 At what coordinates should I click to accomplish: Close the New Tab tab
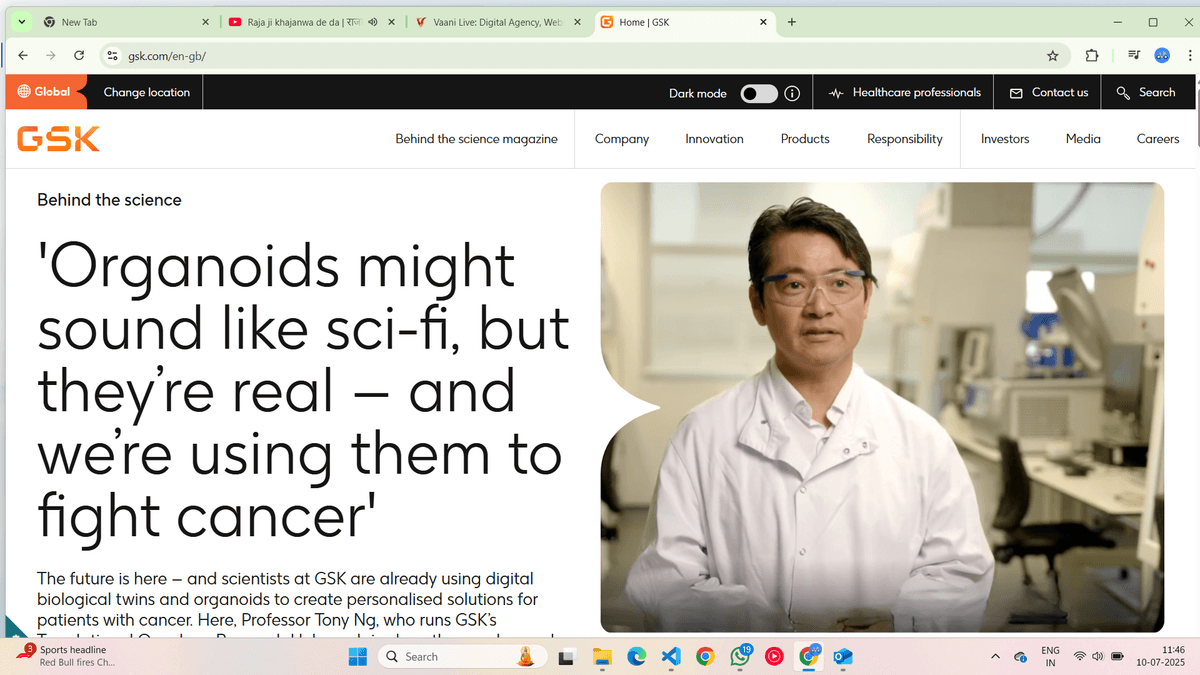coord(205,22)
